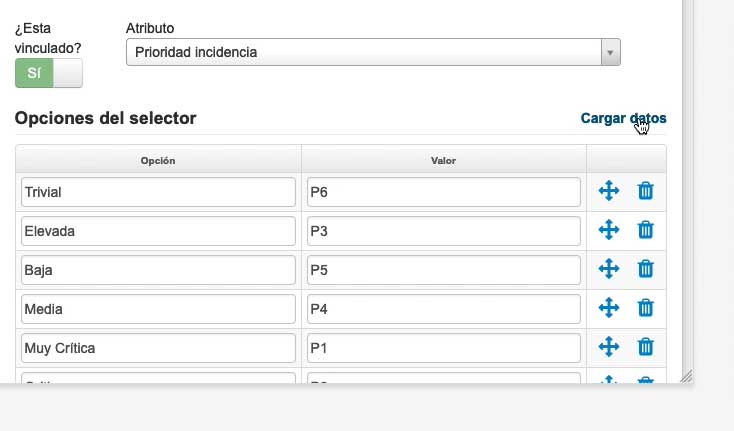This screenshot has height=431, width=734.
Task: Click the P1 value input field
Action: coord(444,348)
